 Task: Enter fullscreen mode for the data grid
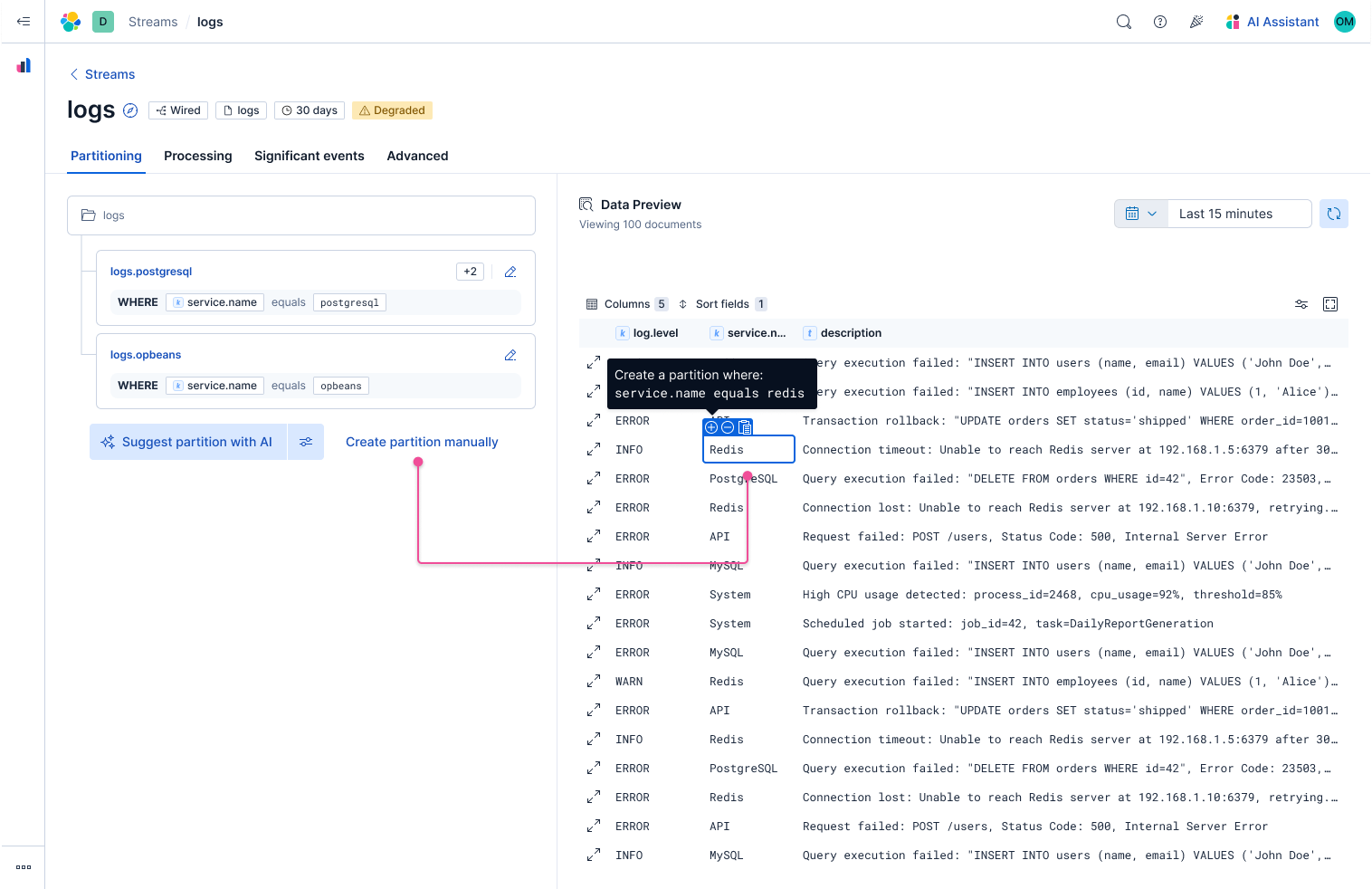point(1330,304)
